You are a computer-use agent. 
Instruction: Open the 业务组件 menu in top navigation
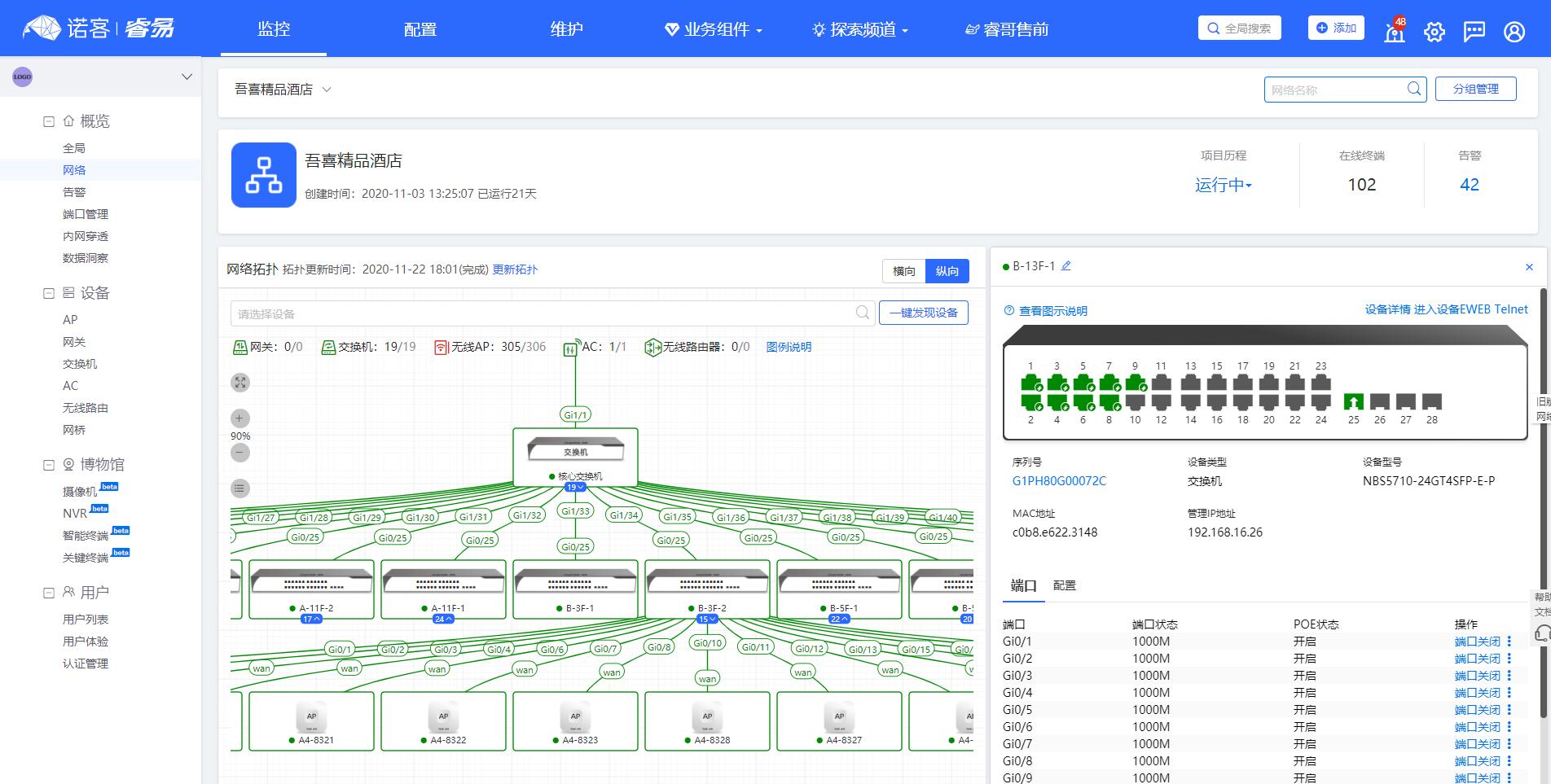(x=714, y=30)
